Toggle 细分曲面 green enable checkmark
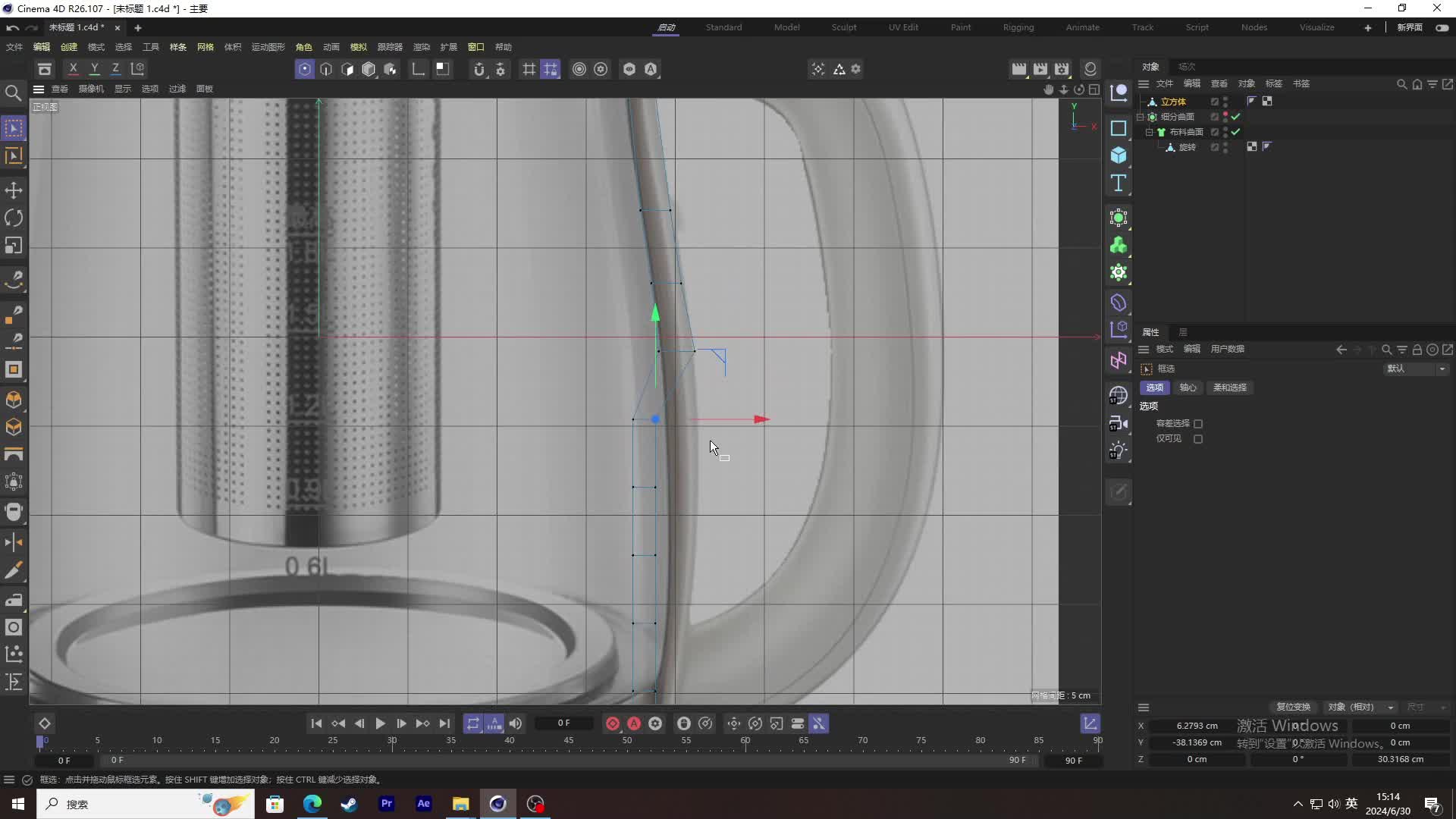 pyautogui.click(x=1236, y=117)
